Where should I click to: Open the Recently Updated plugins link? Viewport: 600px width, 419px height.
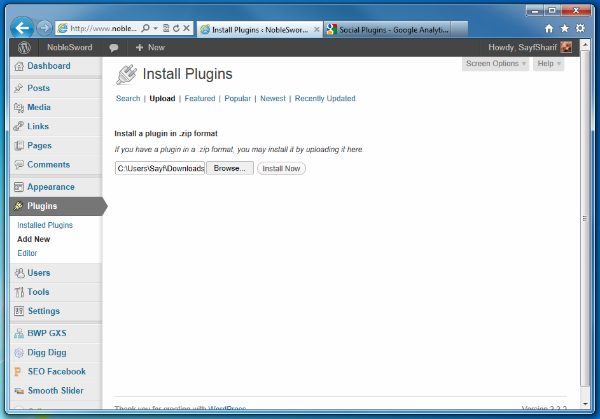pos(325,98)
